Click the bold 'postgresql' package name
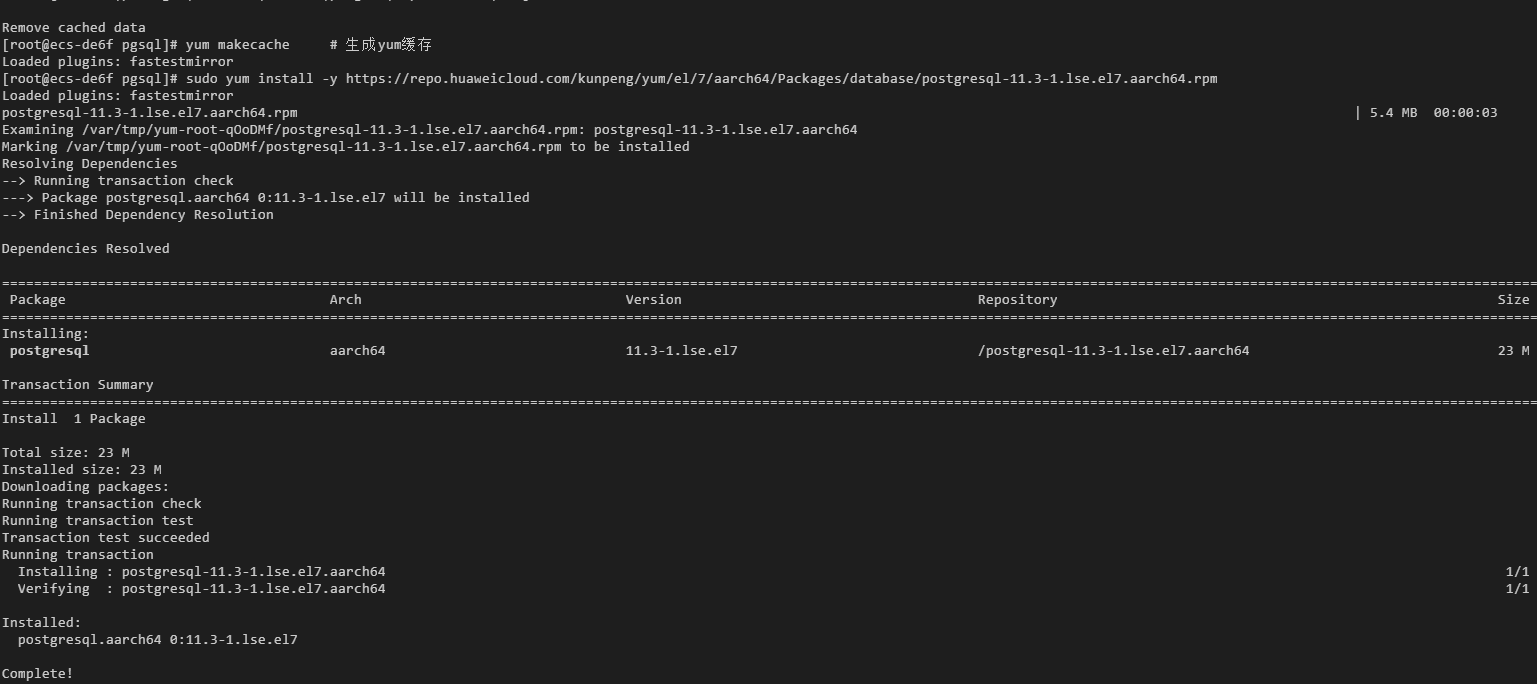The image size is (1537, 684). tap(49, 350)
